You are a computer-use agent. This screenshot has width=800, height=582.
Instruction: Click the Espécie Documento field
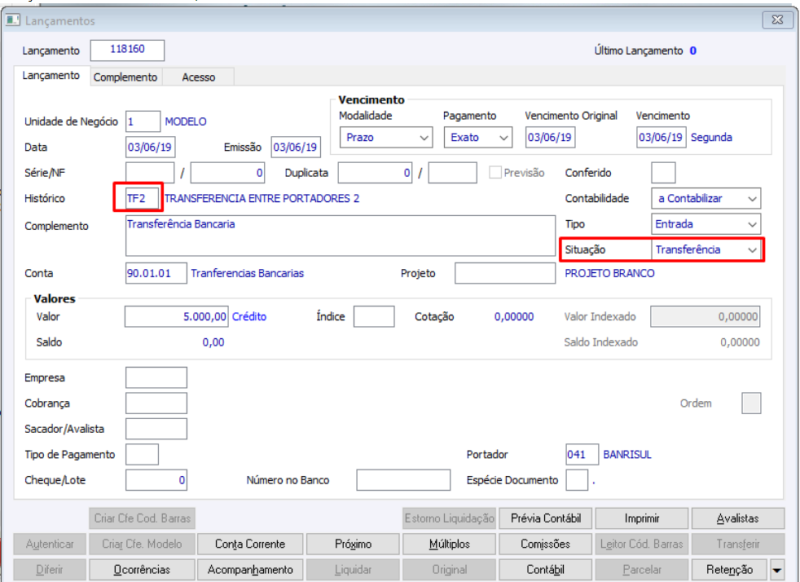tap(577, 480)
